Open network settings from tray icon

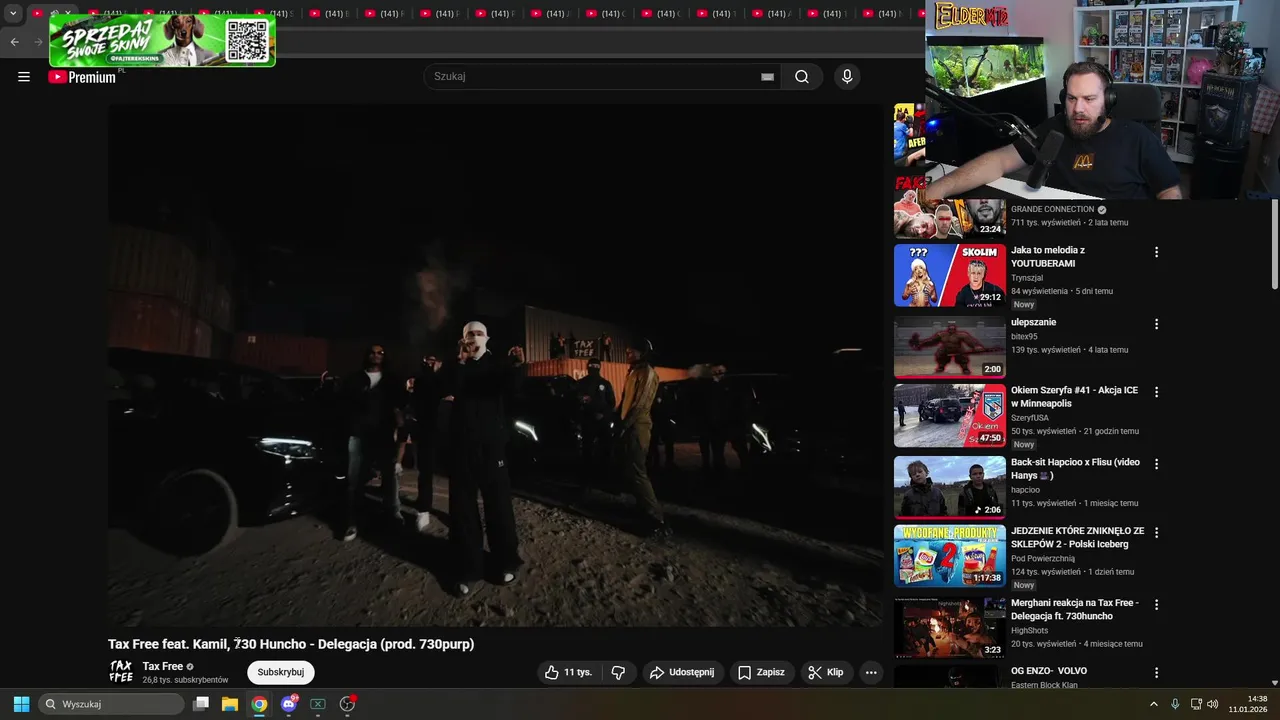tap(1196, 704)
